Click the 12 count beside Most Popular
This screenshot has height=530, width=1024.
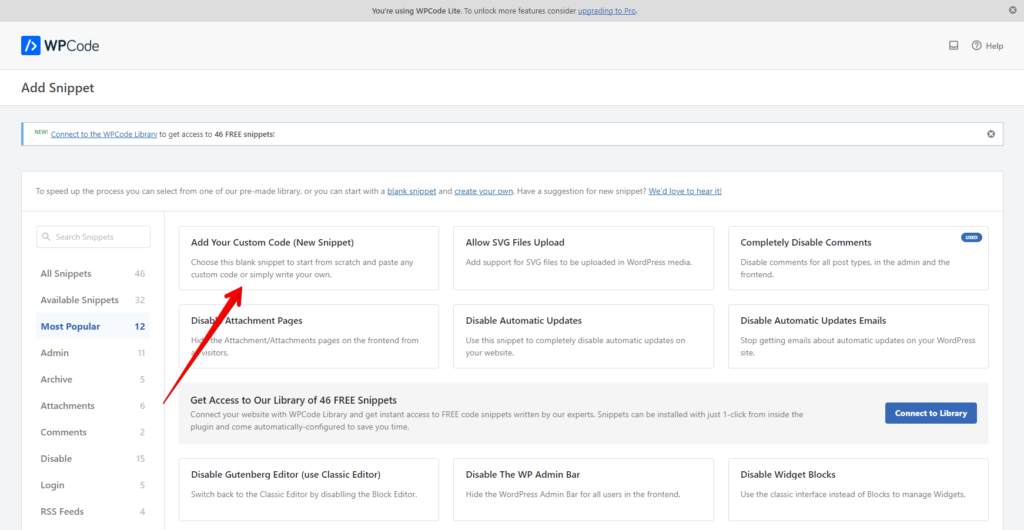(140, 326)
